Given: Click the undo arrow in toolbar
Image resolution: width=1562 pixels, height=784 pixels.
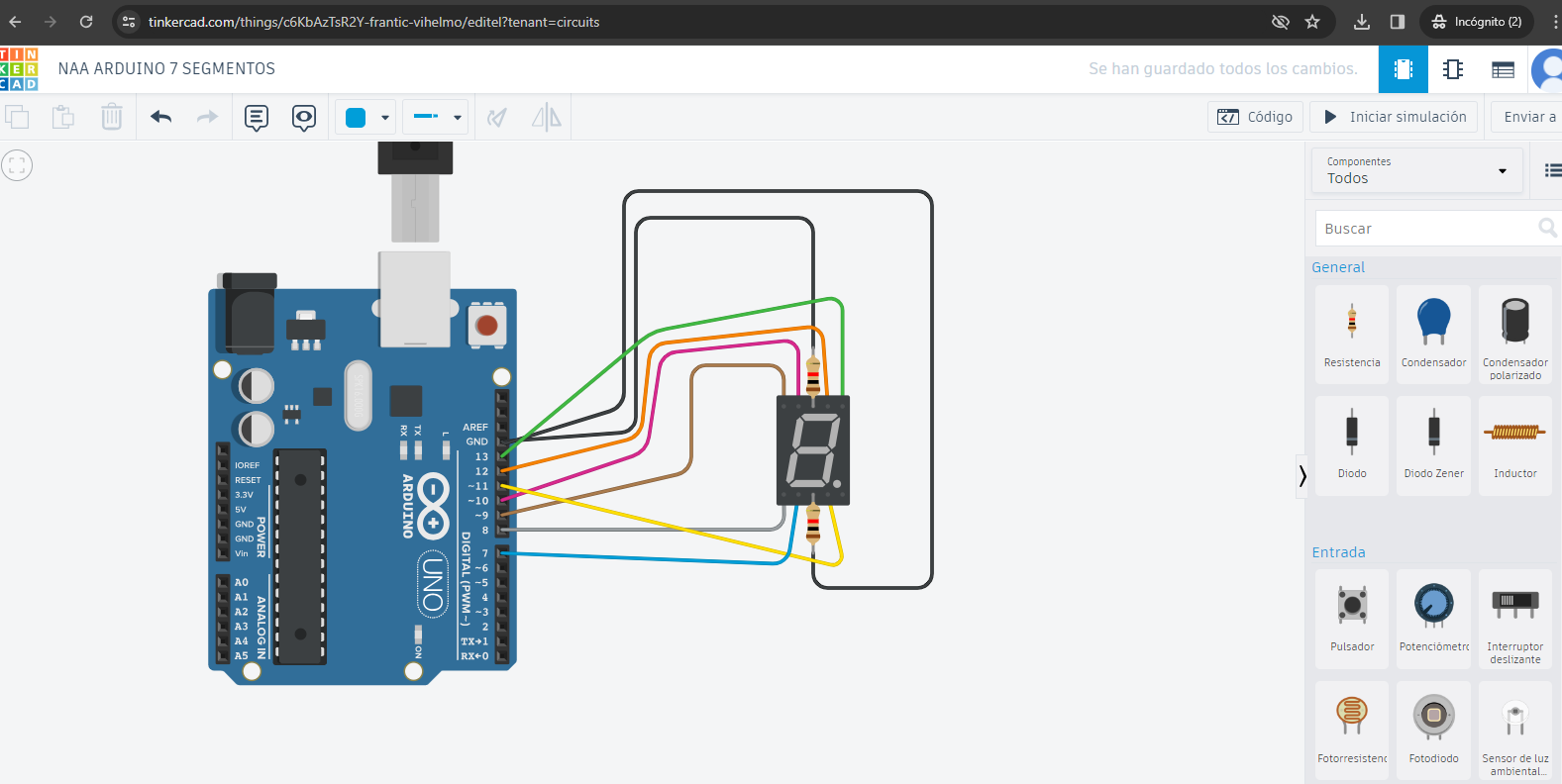Looking at the screenshot, I should [161, 117].
